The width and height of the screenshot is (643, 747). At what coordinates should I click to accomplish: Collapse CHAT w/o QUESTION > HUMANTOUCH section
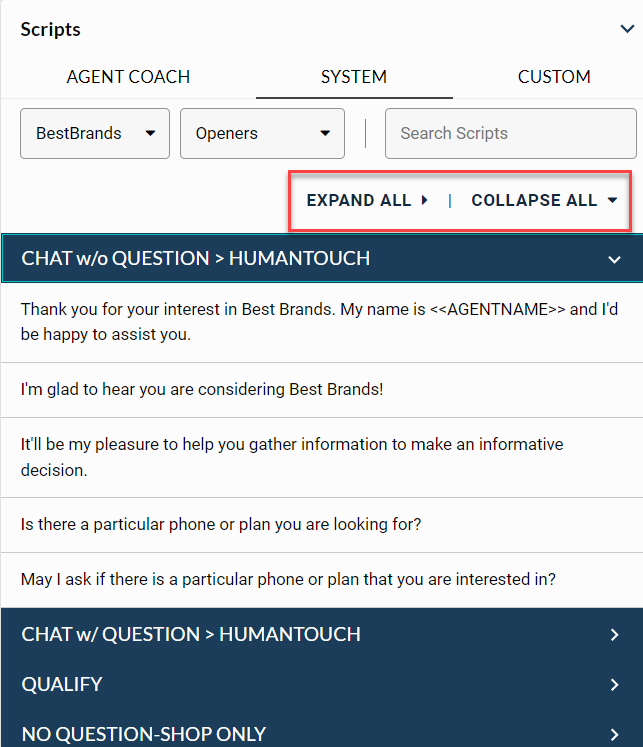click(x=196, y=259)
